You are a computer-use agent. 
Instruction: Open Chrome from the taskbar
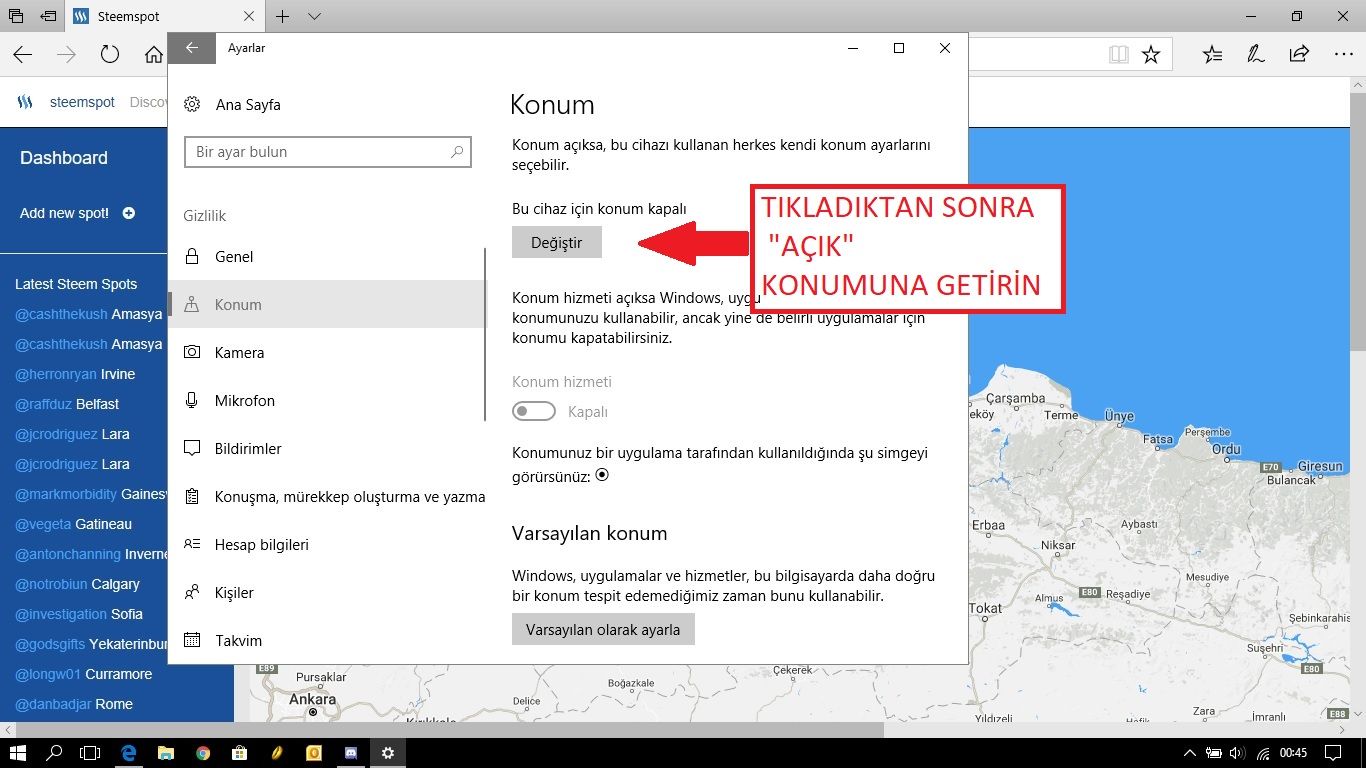point(203,752)
